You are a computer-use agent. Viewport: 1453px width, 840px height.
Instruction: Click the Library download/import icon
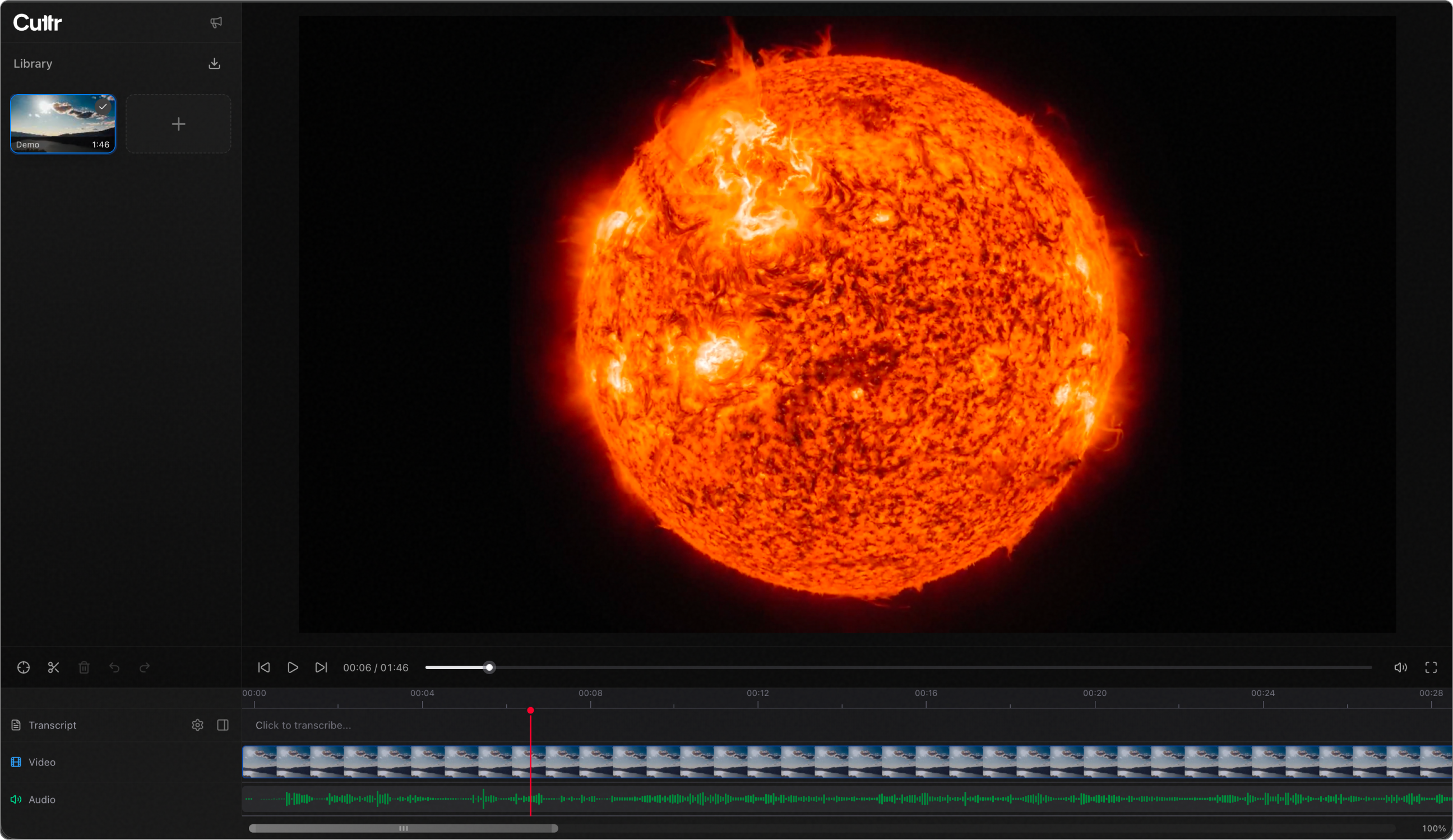pos(214,63)
